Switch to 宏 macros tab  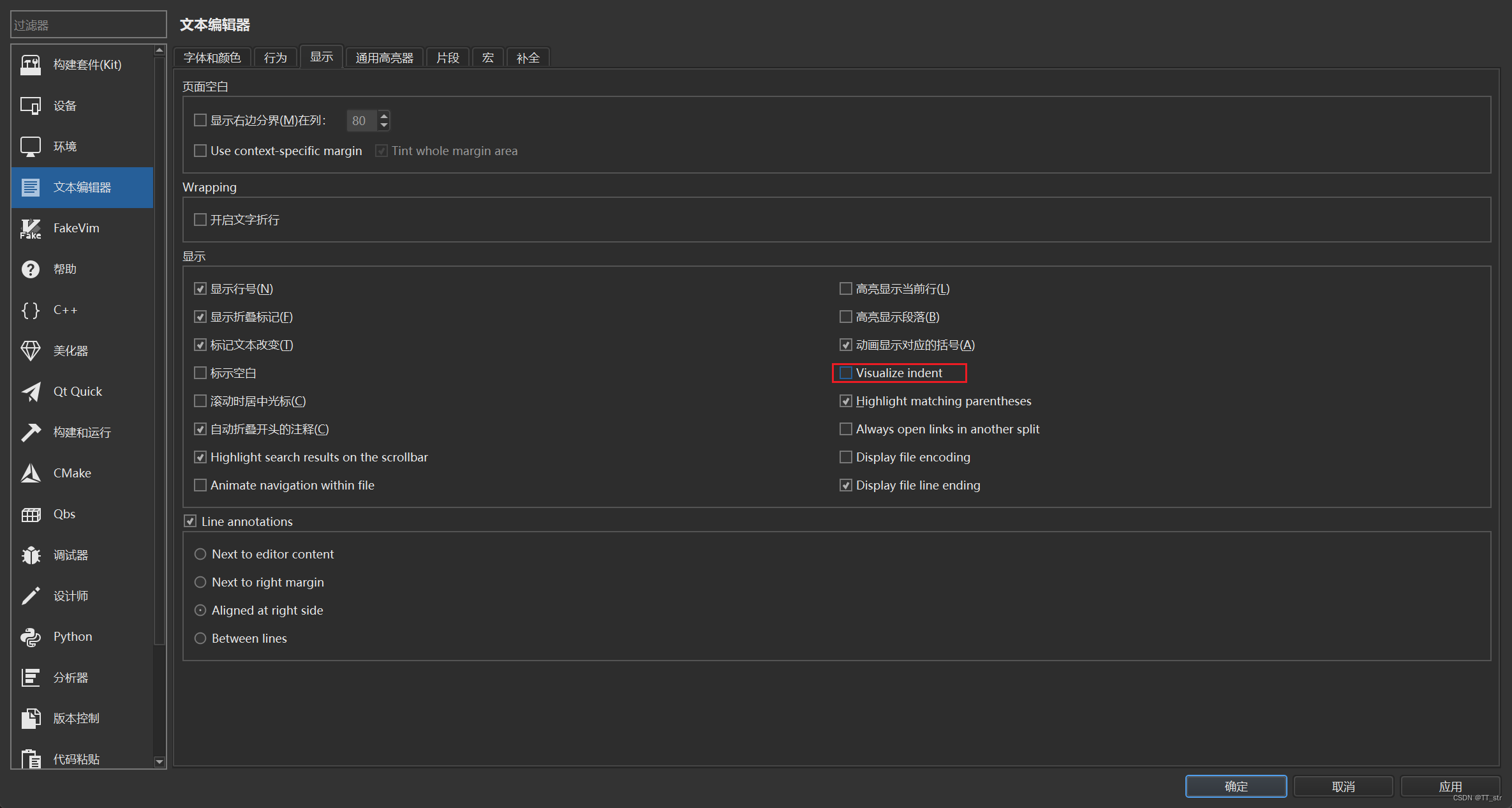488,57
